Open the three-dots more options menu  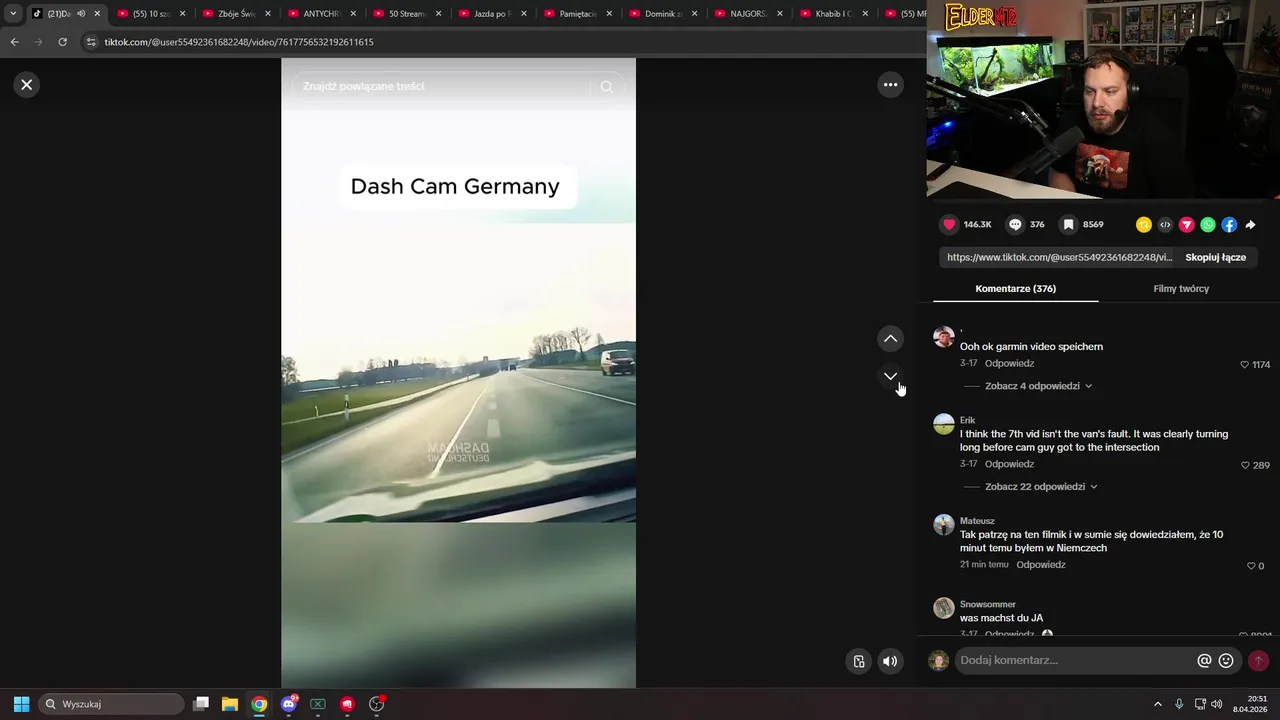[890, 85]
